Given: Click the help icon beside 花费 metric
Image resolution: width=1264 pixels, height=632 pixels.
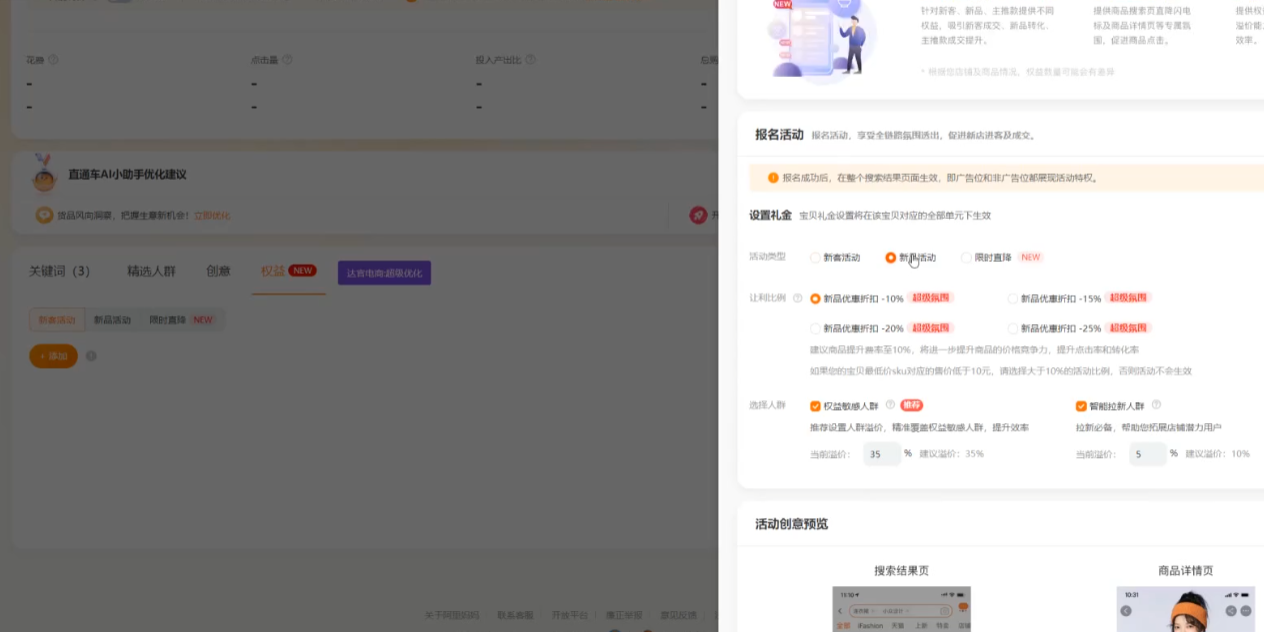Looking at the screenshot, I should coord(54,60).
